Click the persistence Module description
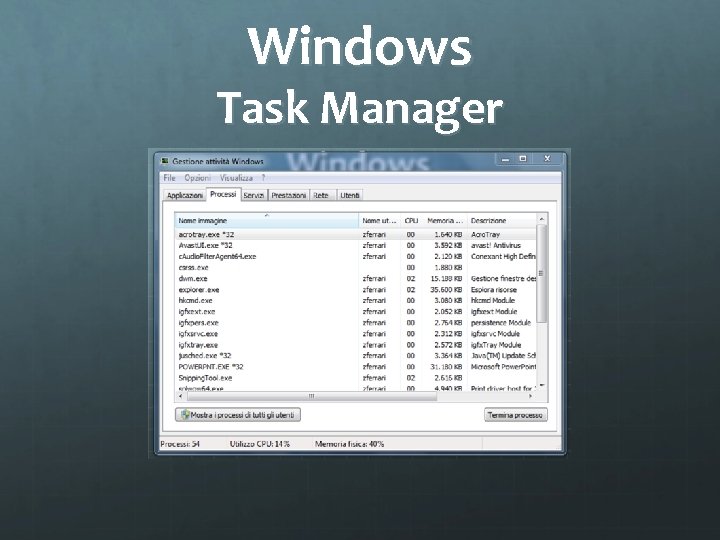The image size is (720, 540). 501,322
